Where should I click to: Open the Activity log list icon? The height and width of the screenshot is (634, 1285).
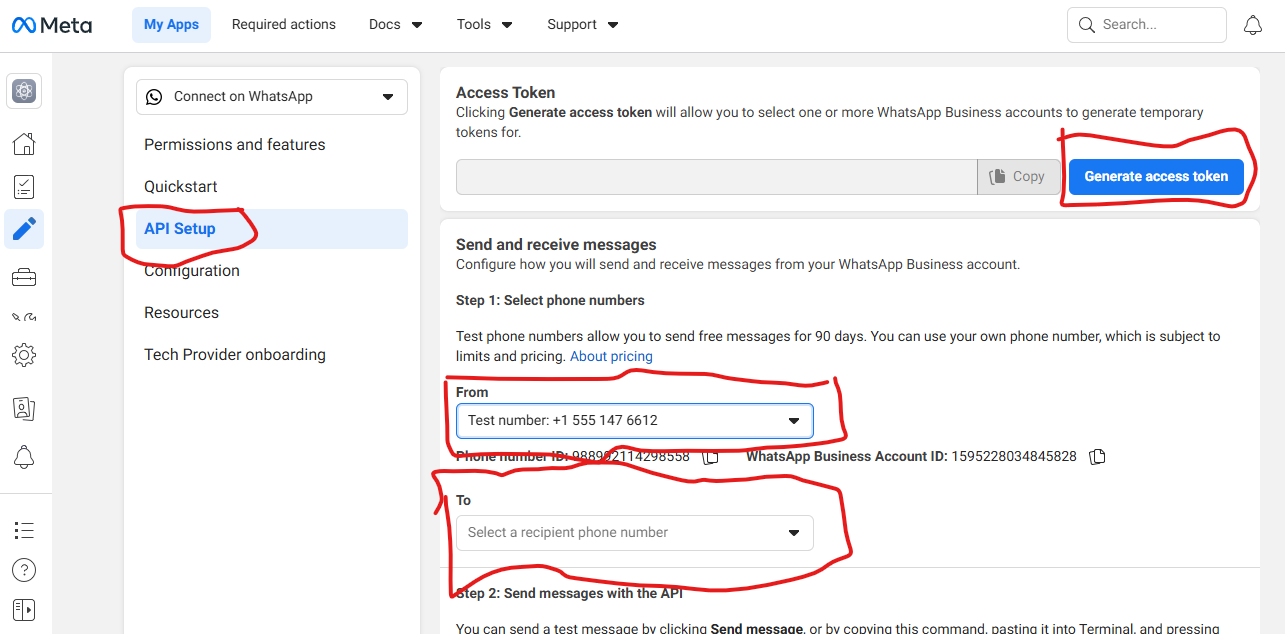click(x=23, y=530)
